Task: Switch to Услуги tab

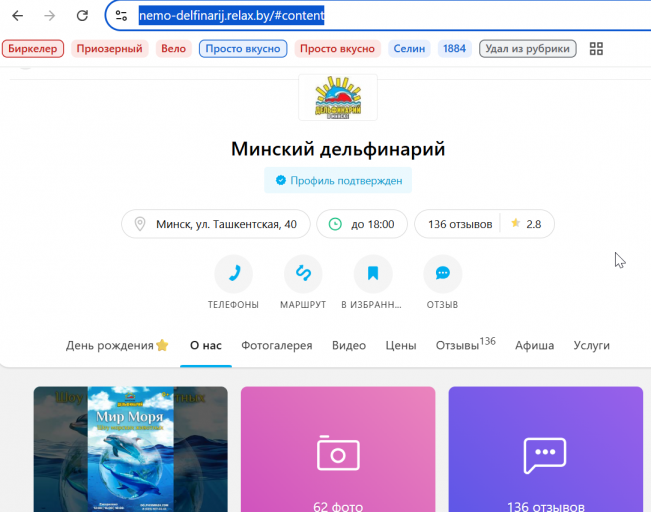Action: [592, 345]
